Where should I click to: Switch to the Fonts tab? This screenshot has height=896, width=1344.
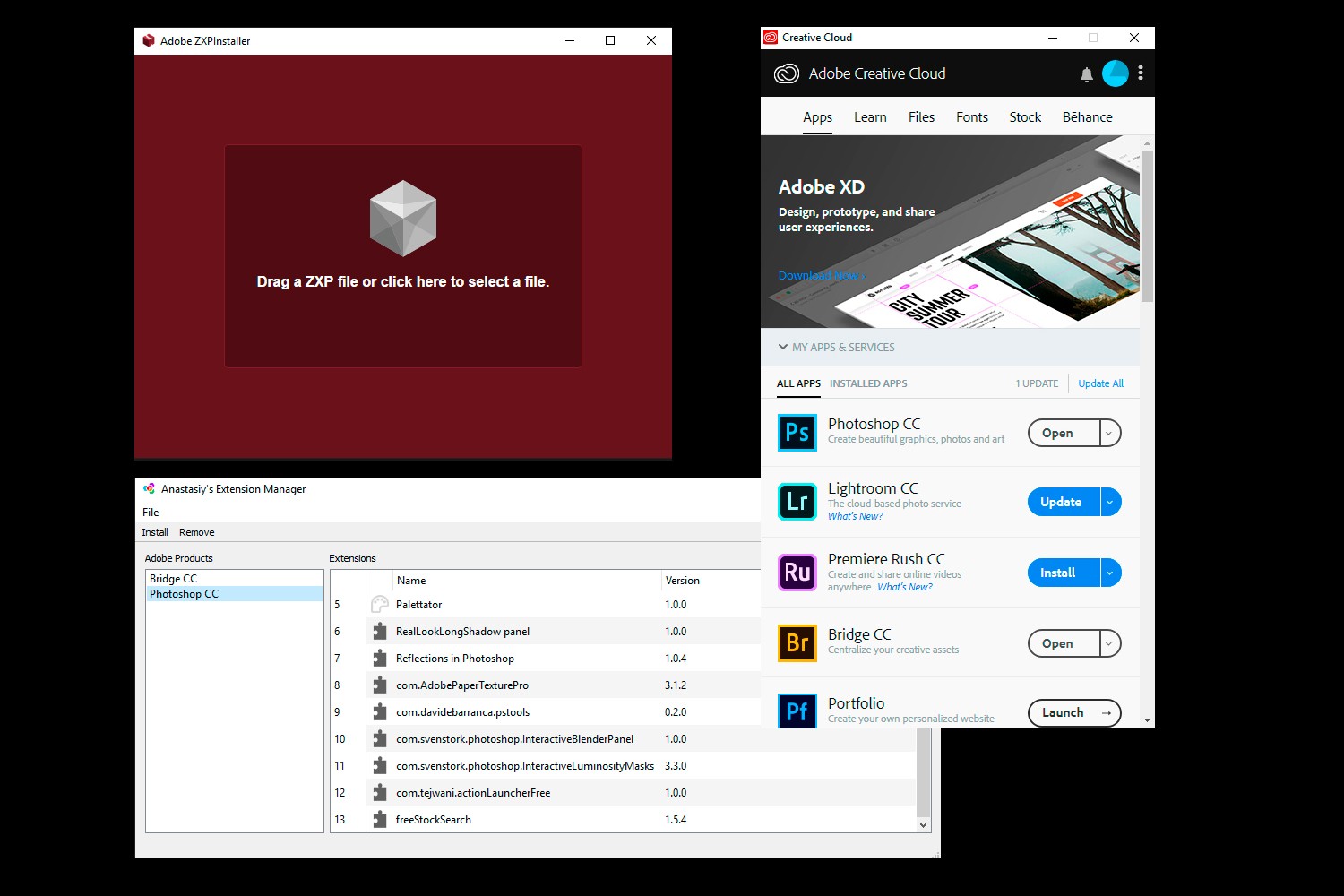[x=971, y=116]
